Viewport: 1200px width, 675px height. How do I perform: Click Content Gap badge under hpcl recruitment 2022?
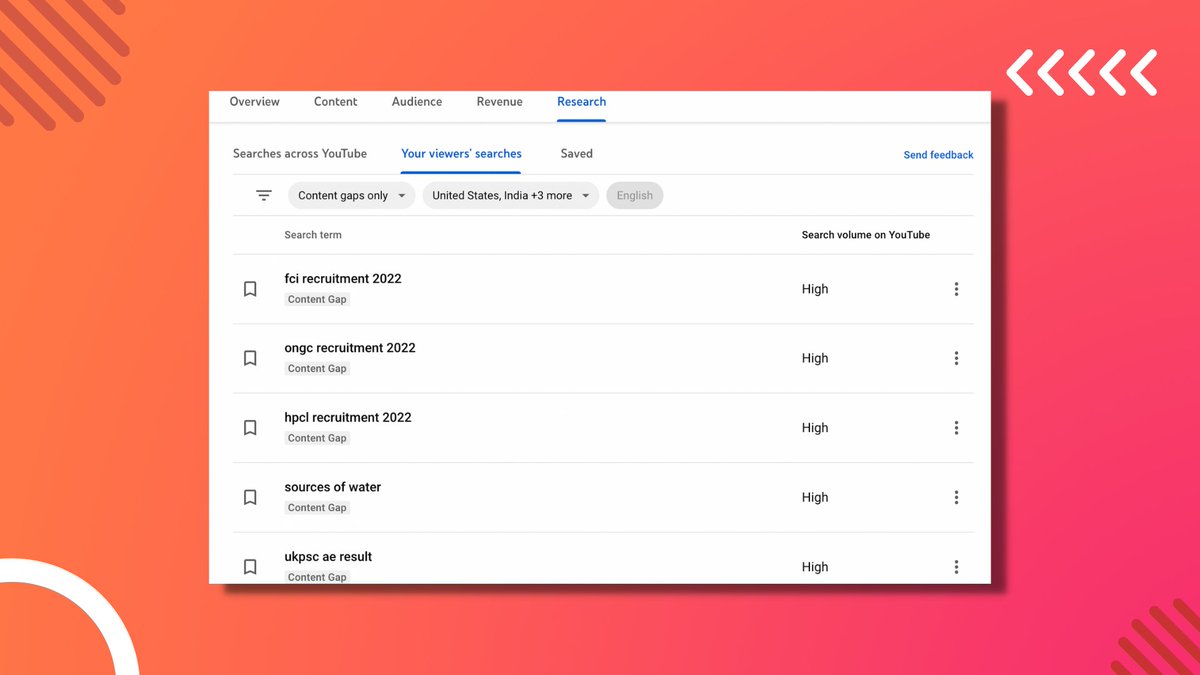click(x=317, y=439)
